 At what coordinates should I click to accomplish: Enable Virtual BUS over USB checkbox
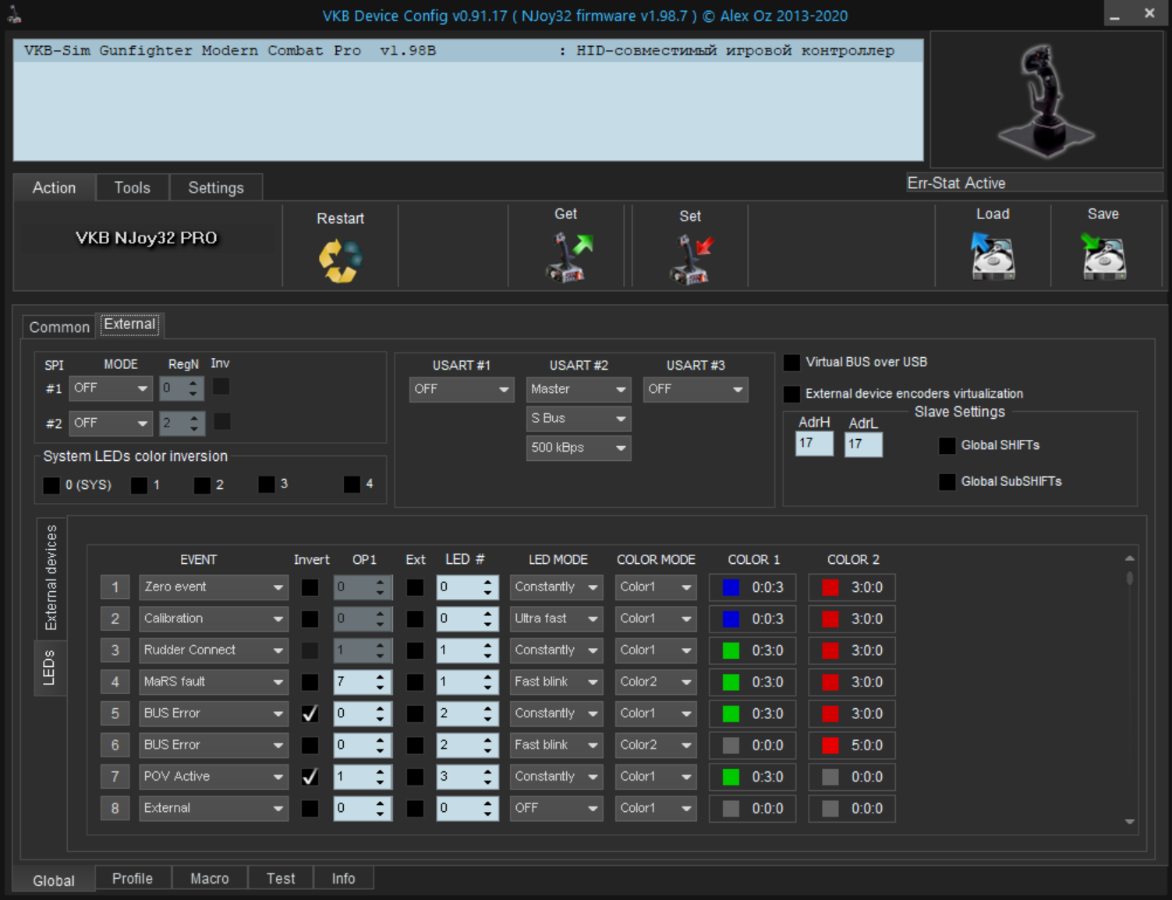(x=792, y=363)
